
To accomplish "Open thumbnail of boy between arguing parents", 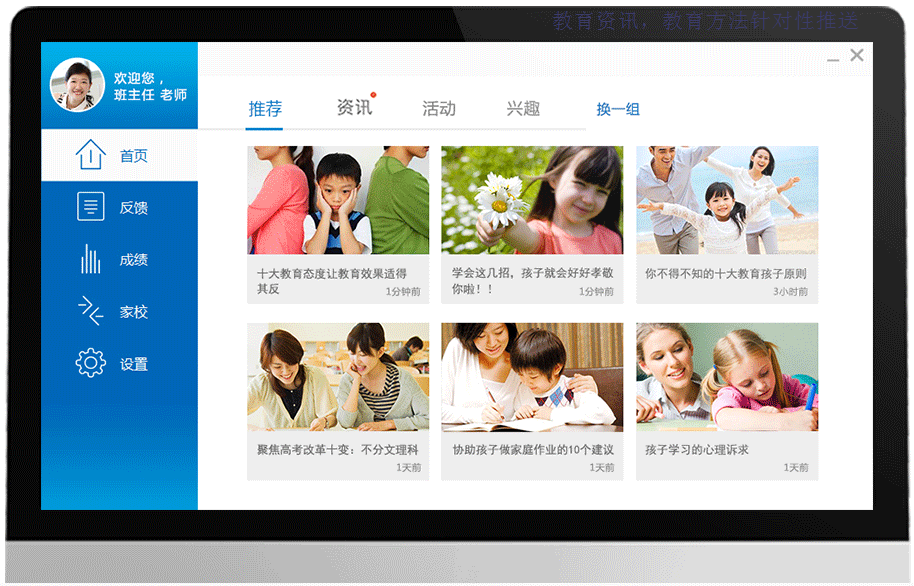I will (x=338, y=200).
